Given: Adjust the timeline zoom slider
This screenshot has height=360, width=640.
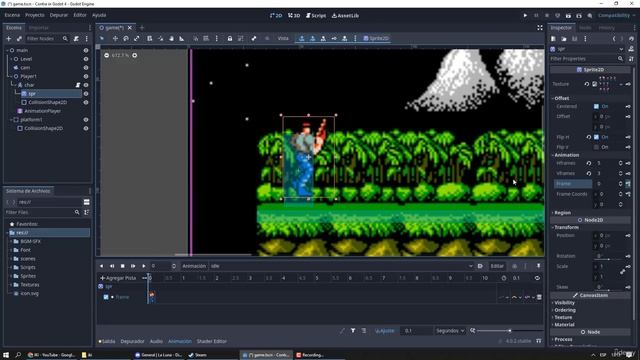Looking at the screenshot, I should pos(510,331).
